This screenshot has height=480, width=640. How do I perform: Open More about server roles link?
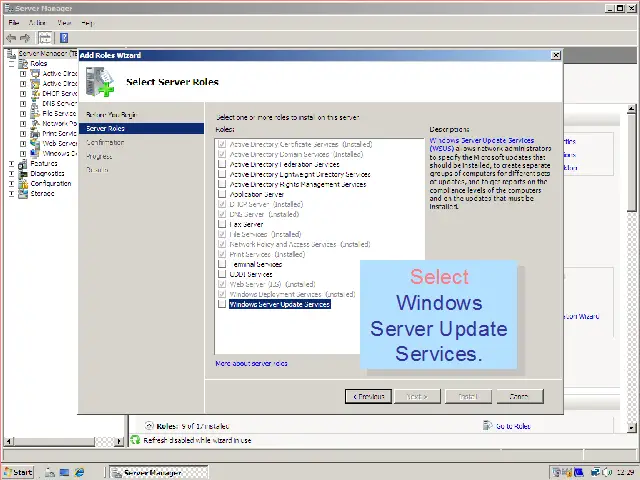[x=251, y=363]
